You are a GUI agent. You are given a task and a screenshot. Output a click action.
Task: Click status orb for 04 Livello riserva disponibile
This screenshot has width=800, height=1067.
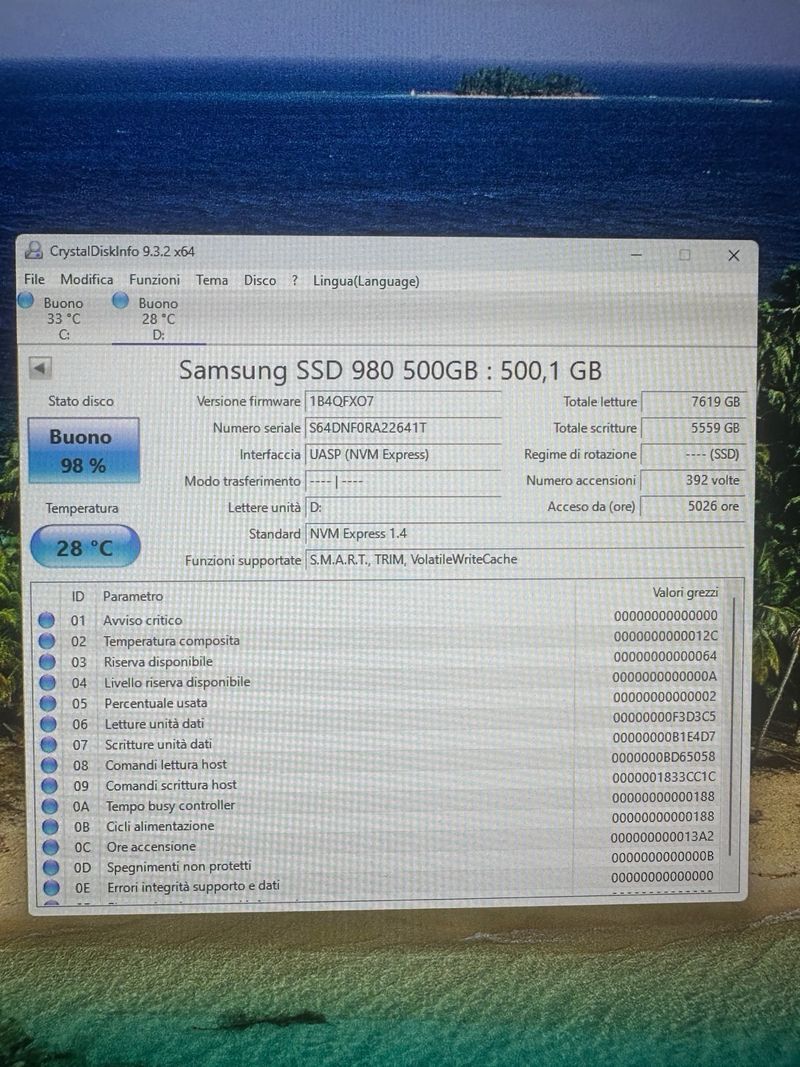(48, 683)
